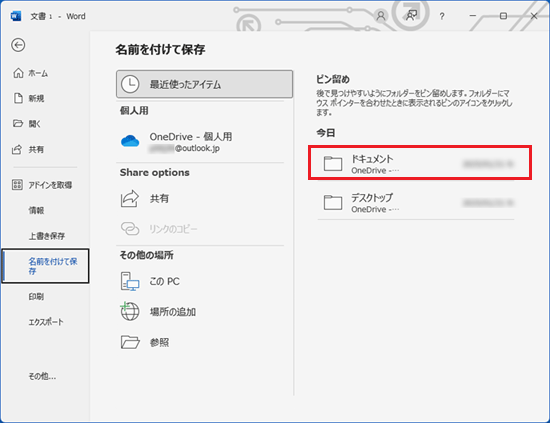550x423 pixels.
Task: Open the 印刷 (Print) page
Action: point(36,297)
